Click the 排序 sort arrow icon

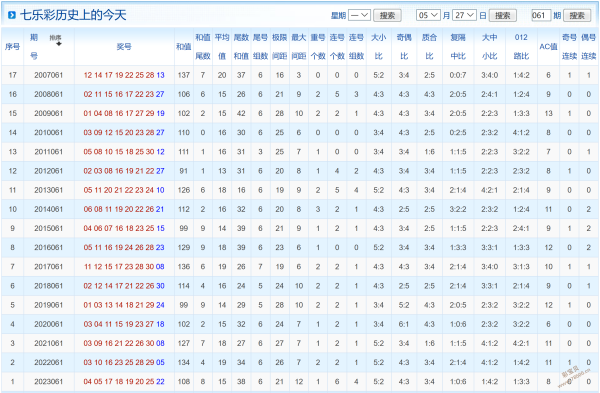[59, 44]
